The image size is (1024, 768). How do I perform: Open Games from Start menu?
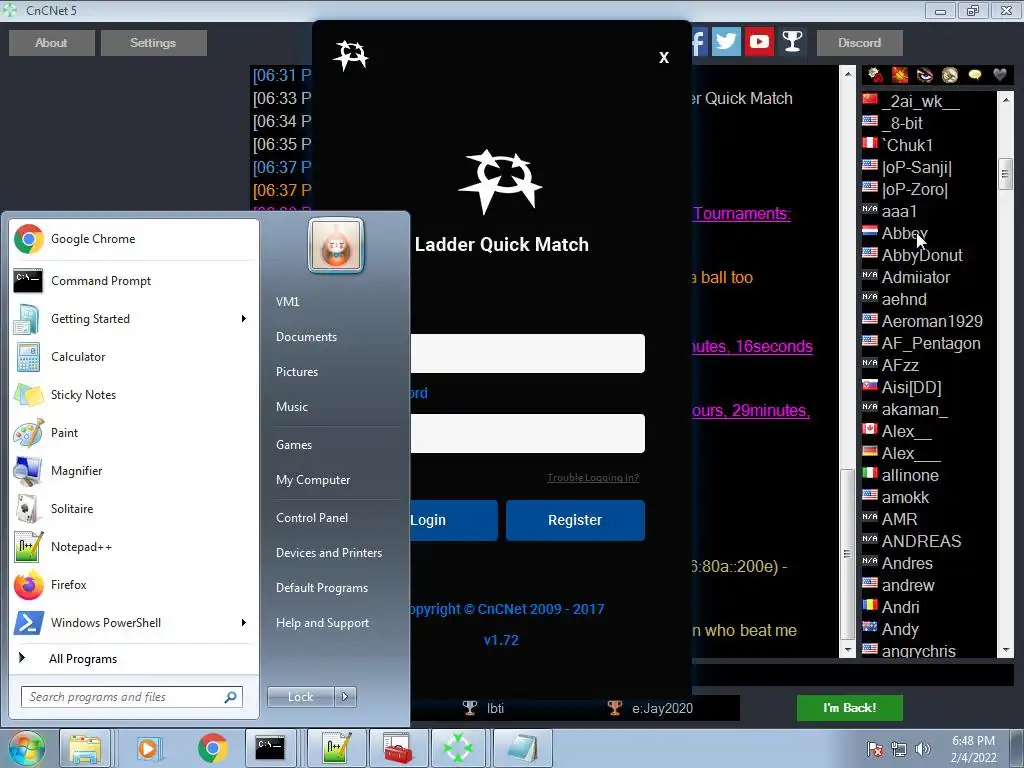(x=294, y=445)
